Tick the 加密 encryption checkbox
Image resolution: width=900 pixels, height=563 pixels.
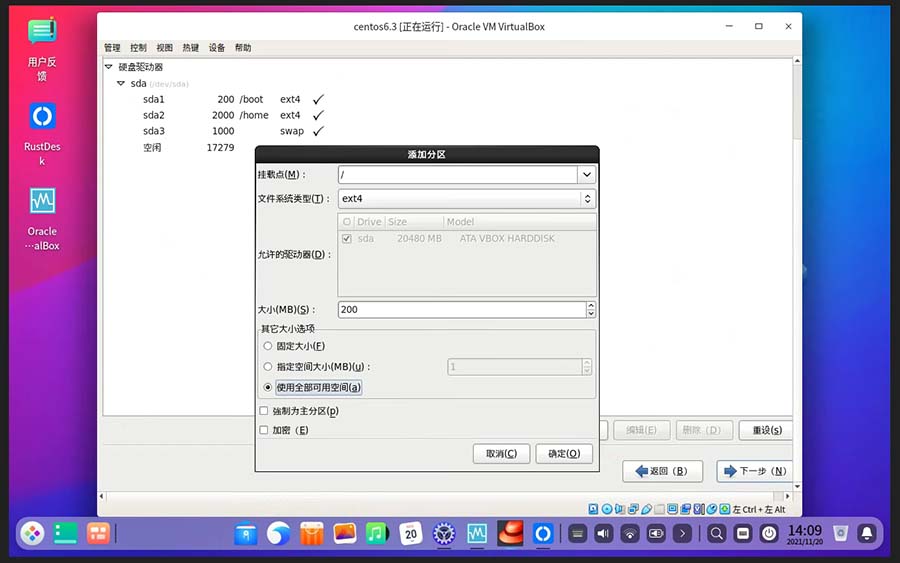(264, 430)
